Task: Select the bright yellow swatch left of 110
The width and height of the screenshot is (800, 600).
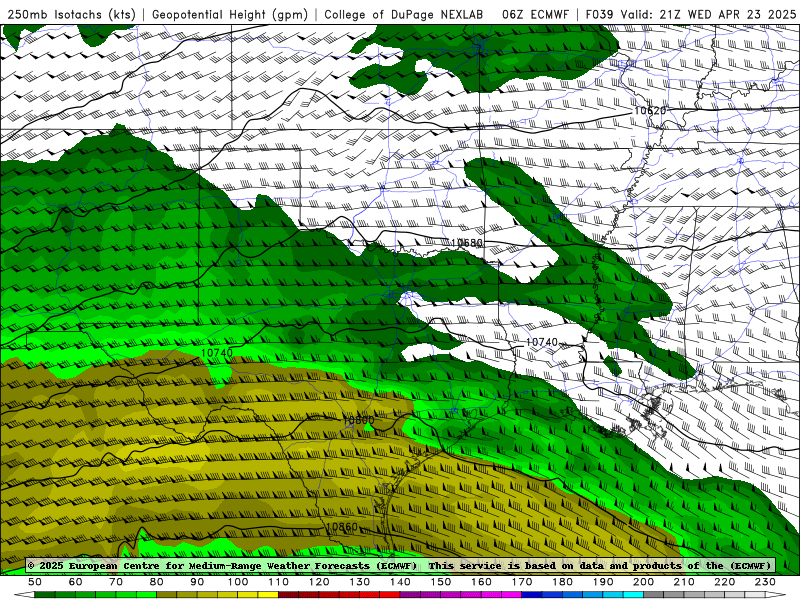Action: pyautogui.click(x=268, y=595)
